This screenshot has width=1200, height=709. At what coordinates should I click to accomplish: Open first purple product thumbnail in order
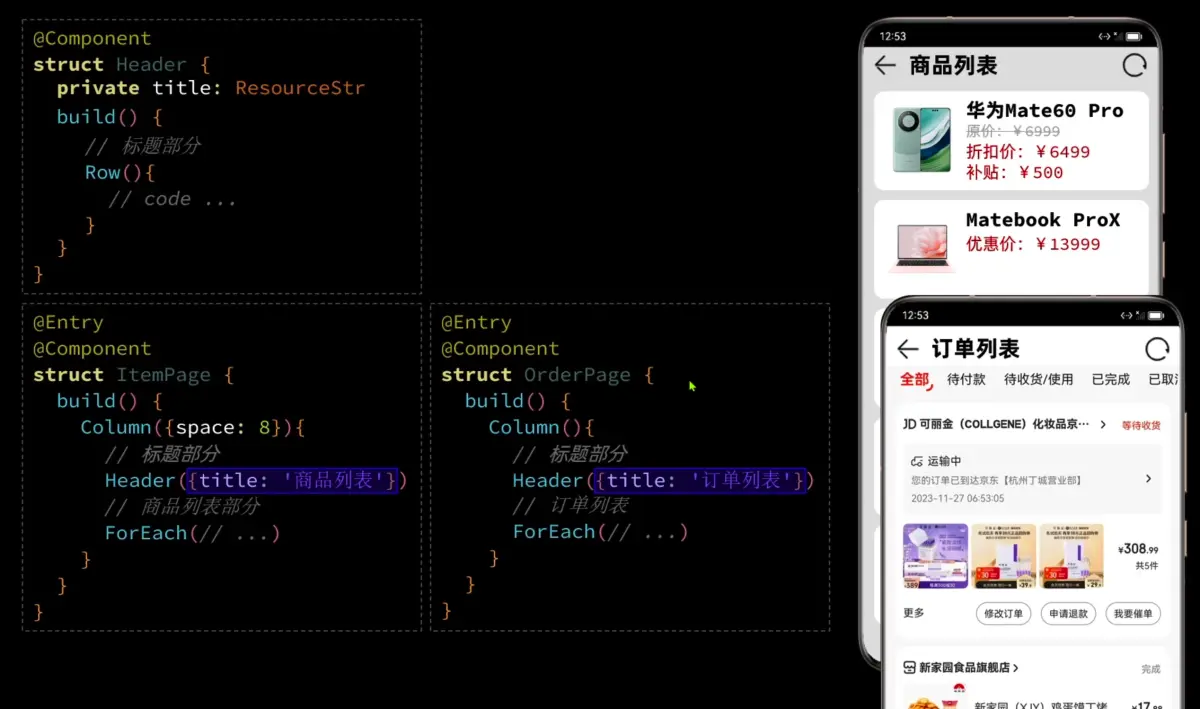click(935, 555)
